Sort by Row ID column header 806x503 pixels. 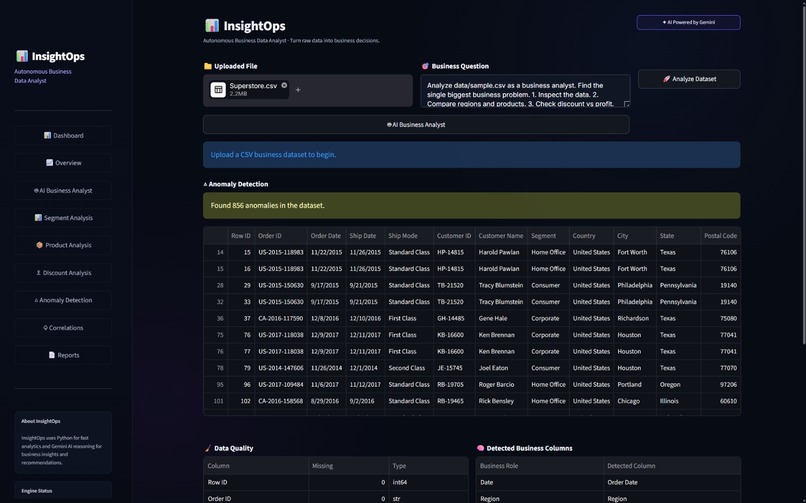(241, 236)
